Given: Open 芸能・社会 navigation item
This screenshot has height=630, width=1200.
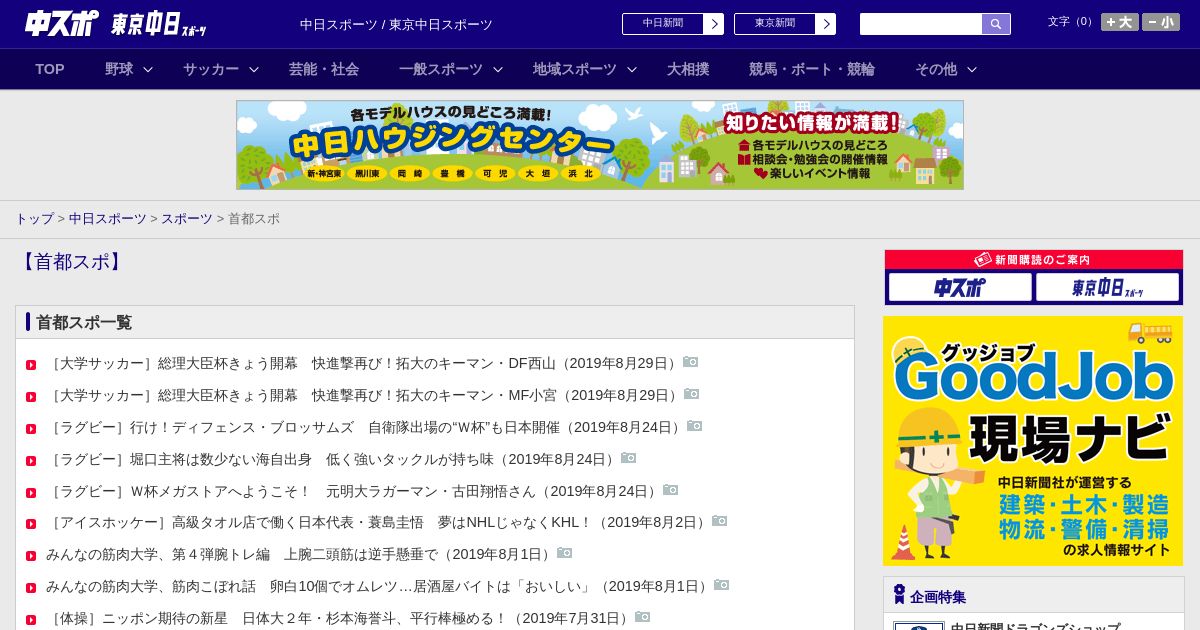Looking at the screenshot, I should coord(324,69).
